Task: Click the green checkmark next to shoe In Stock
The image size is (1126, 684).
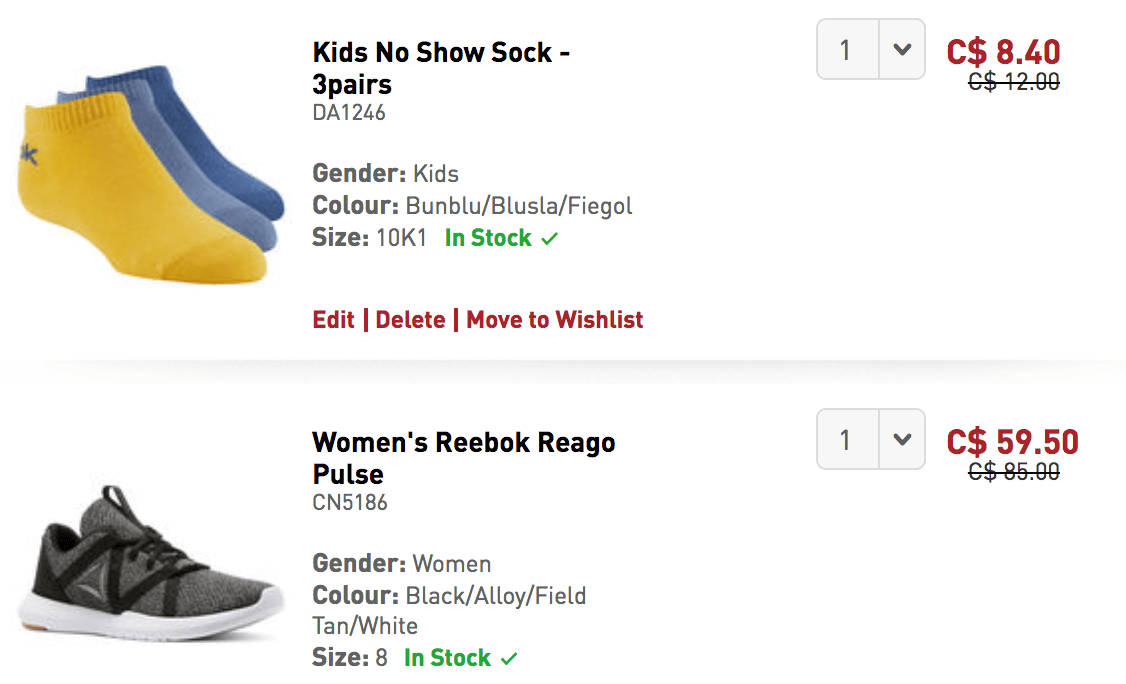Action: coord(509,659)
